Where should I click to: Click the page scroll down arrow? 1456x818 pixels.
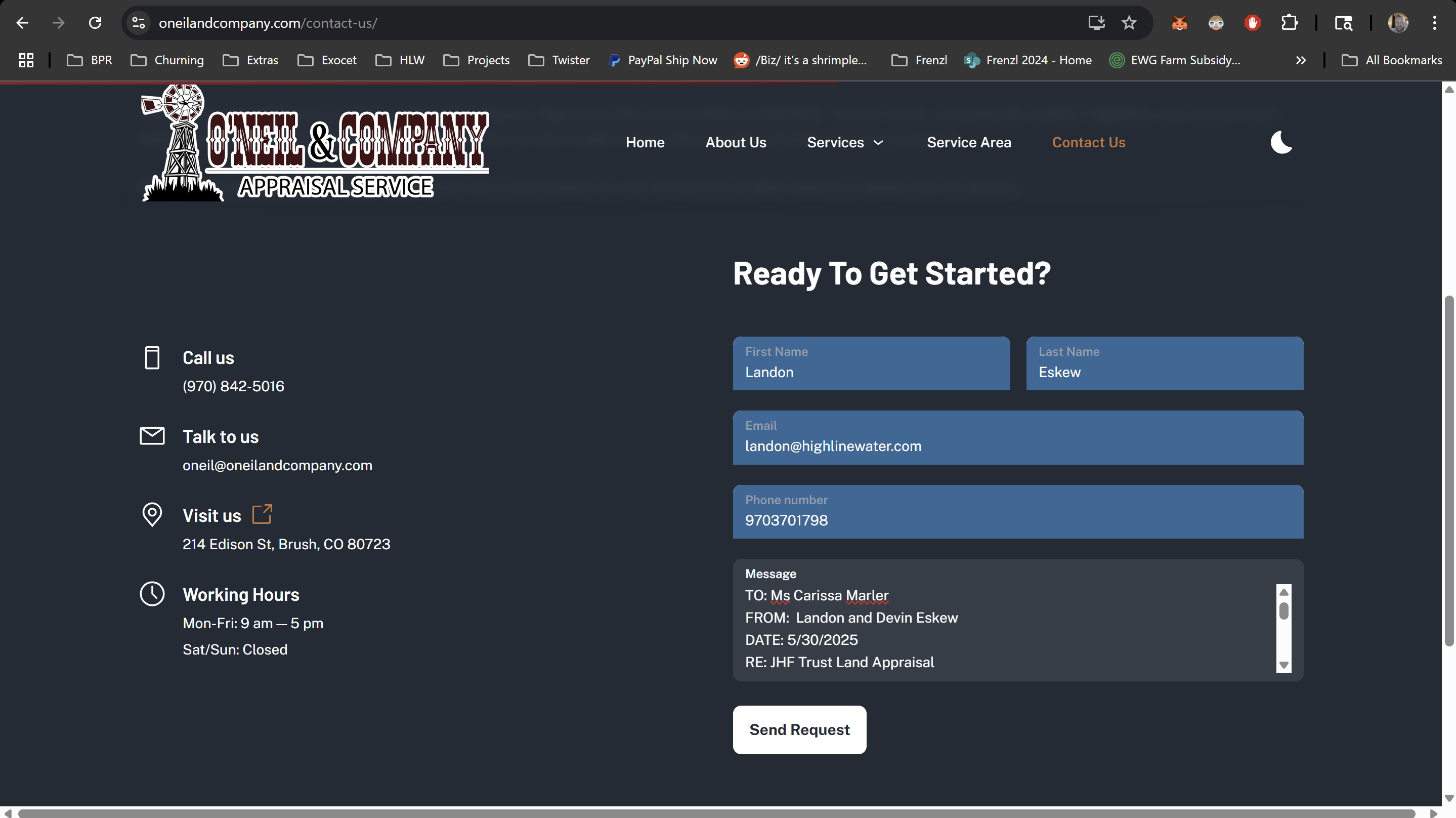click(x=1448, y=798)
